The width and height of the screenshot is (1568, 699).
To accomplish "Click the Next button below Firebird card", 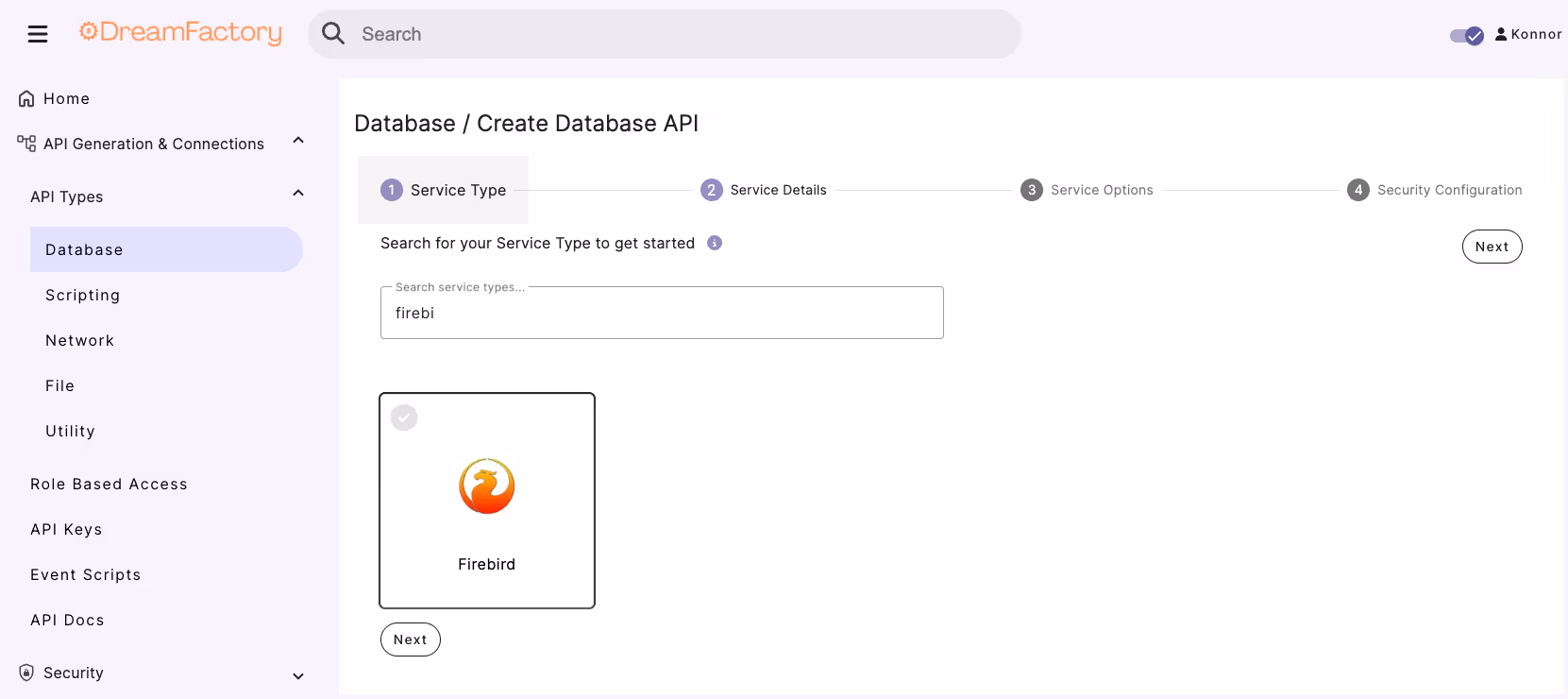I will (x=411, y=639).
